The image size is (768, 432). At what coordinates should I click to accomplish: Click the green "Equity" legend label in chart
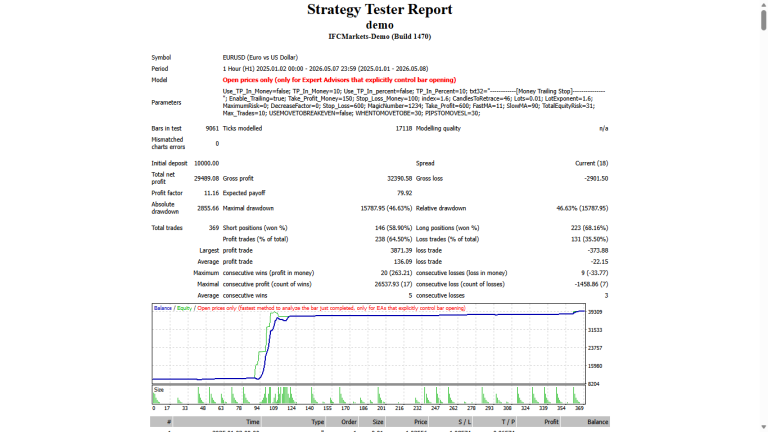tap(184, 309)
